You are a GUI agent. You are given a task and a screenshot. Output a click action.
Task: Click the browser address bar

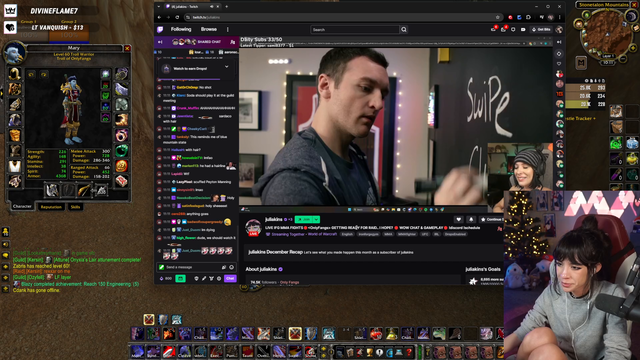pos(343,17)
